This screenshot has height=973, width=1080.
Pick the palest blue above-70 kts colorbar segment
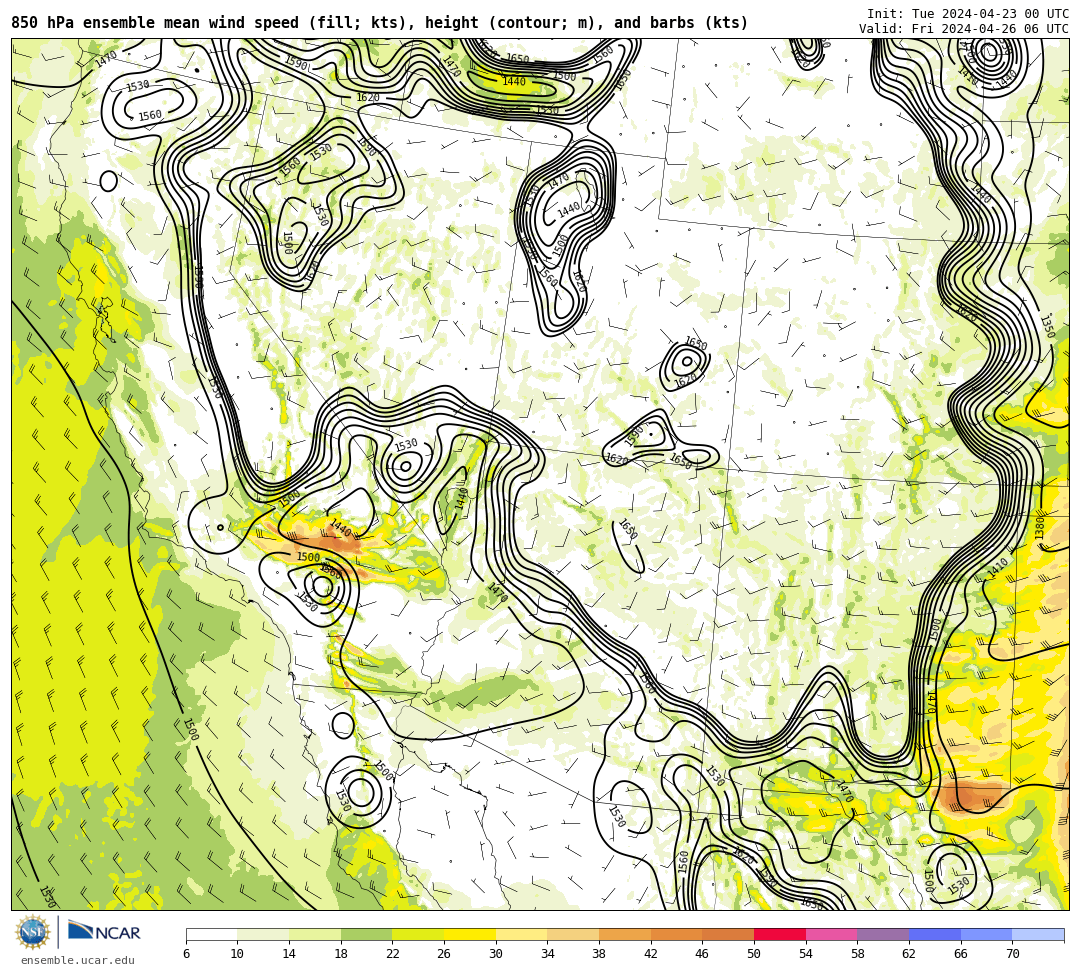click(x=1038, y=934)
